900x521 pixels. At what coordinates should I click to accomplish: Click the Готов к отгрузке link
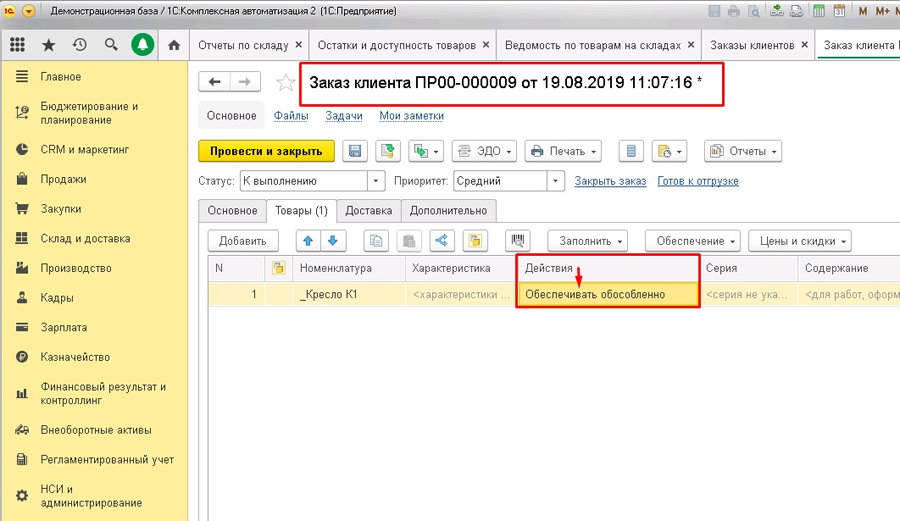tap(698, 181)
